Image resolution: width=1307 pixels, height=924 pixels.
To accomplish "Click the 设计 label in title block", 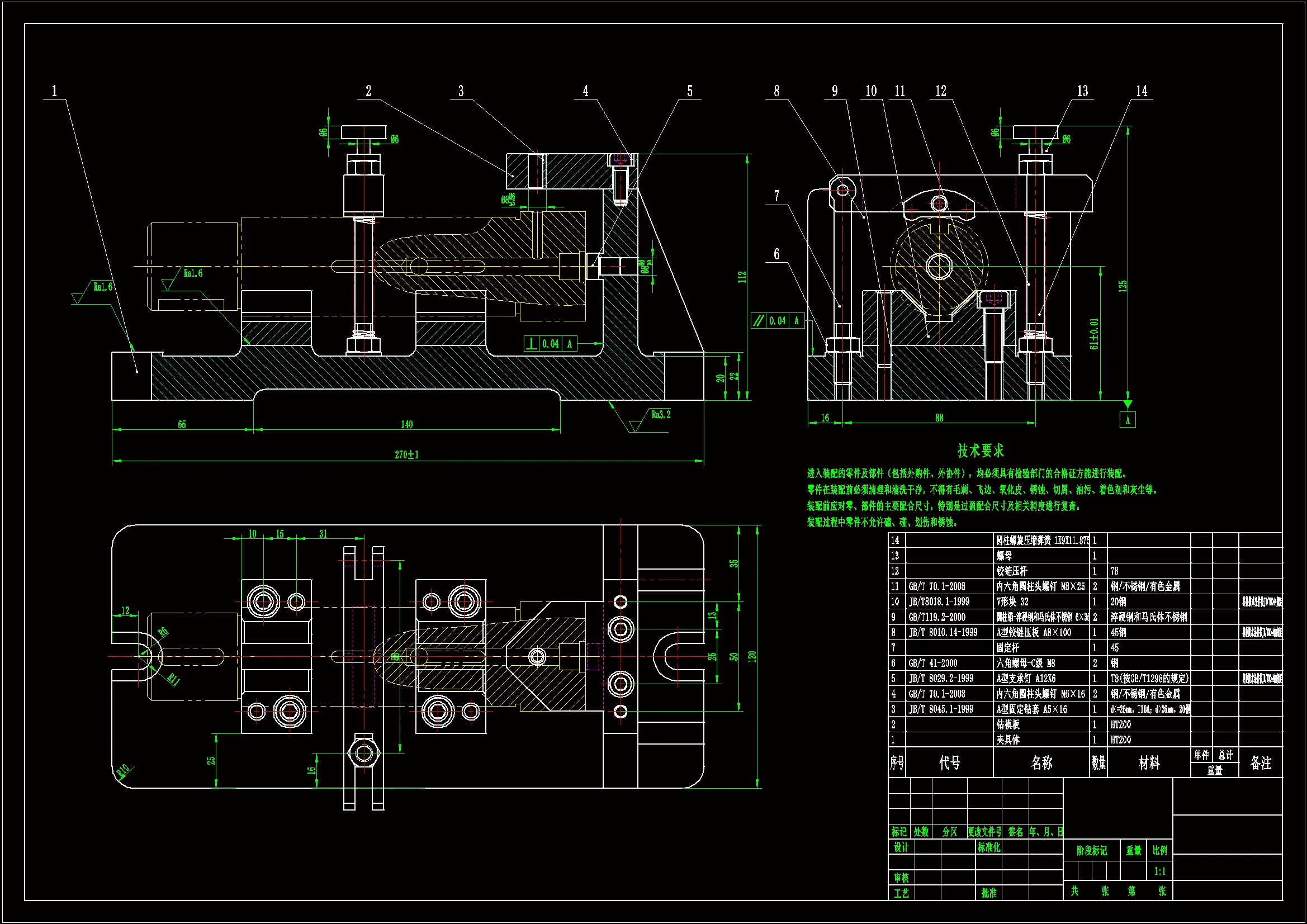I will [901, 848].
